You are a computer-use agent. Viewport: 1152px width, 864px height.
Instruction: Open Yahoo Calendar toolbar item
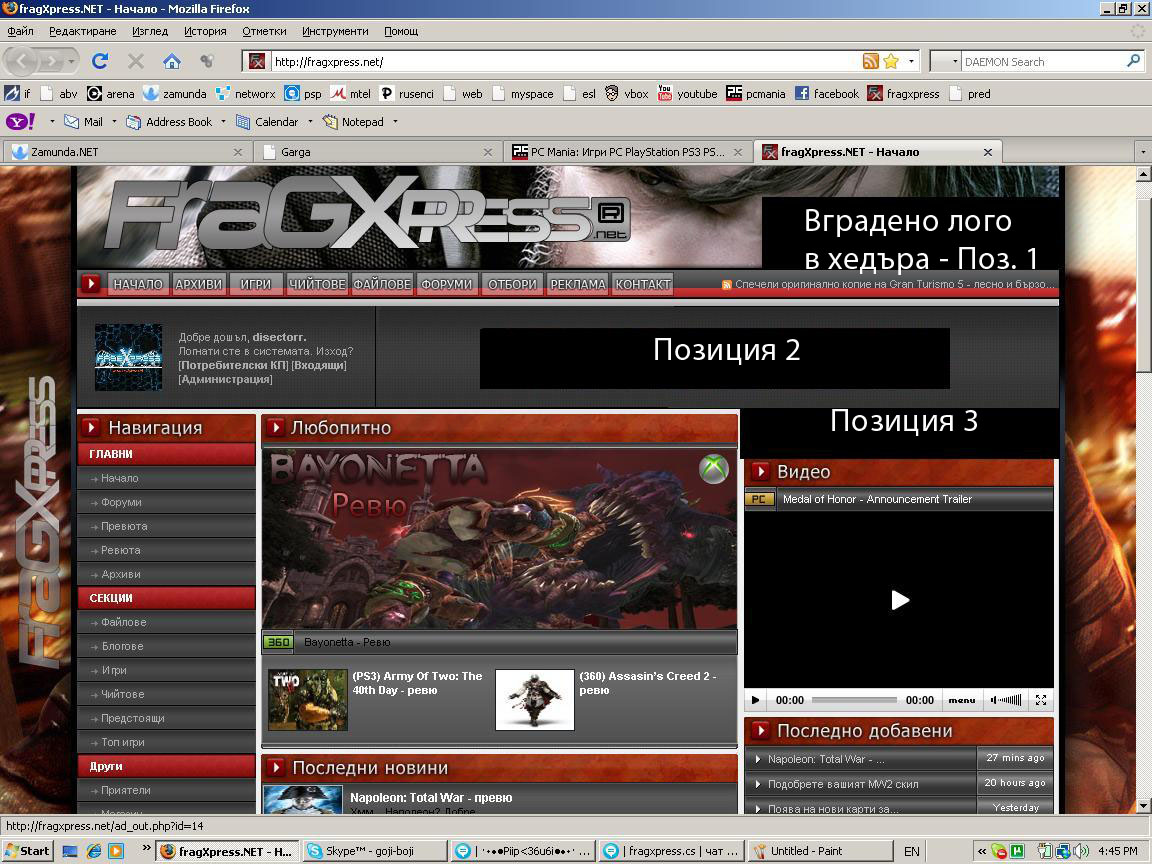[267, 122]
